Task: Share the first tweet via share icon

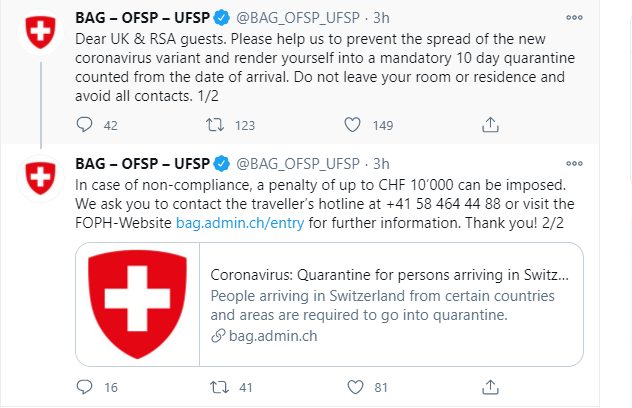Action: pyautogui.click(x=490, y=125)
